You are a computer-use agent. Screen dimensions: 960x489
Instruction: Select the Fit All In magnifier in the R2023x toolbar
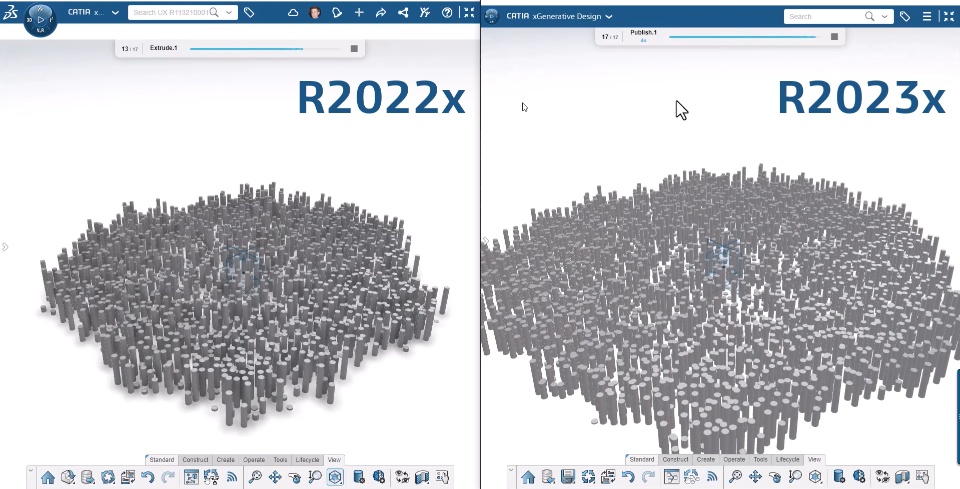(x=735, y=477)
